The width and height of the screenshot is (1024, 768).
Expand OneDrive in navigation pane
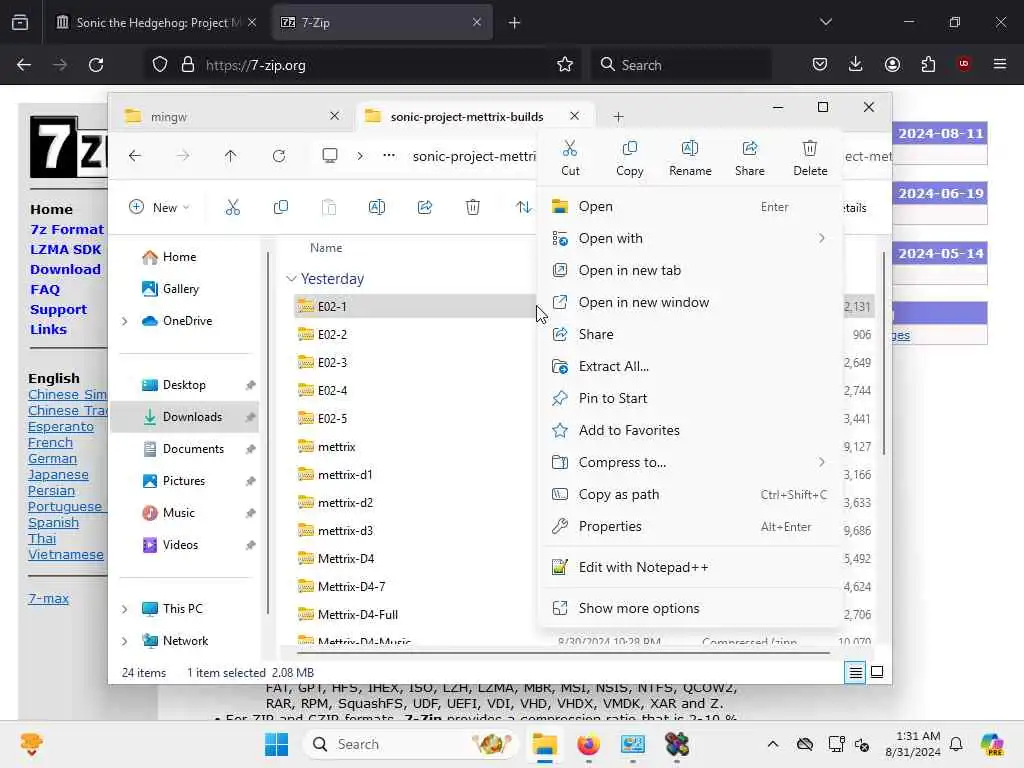(124, 321)
